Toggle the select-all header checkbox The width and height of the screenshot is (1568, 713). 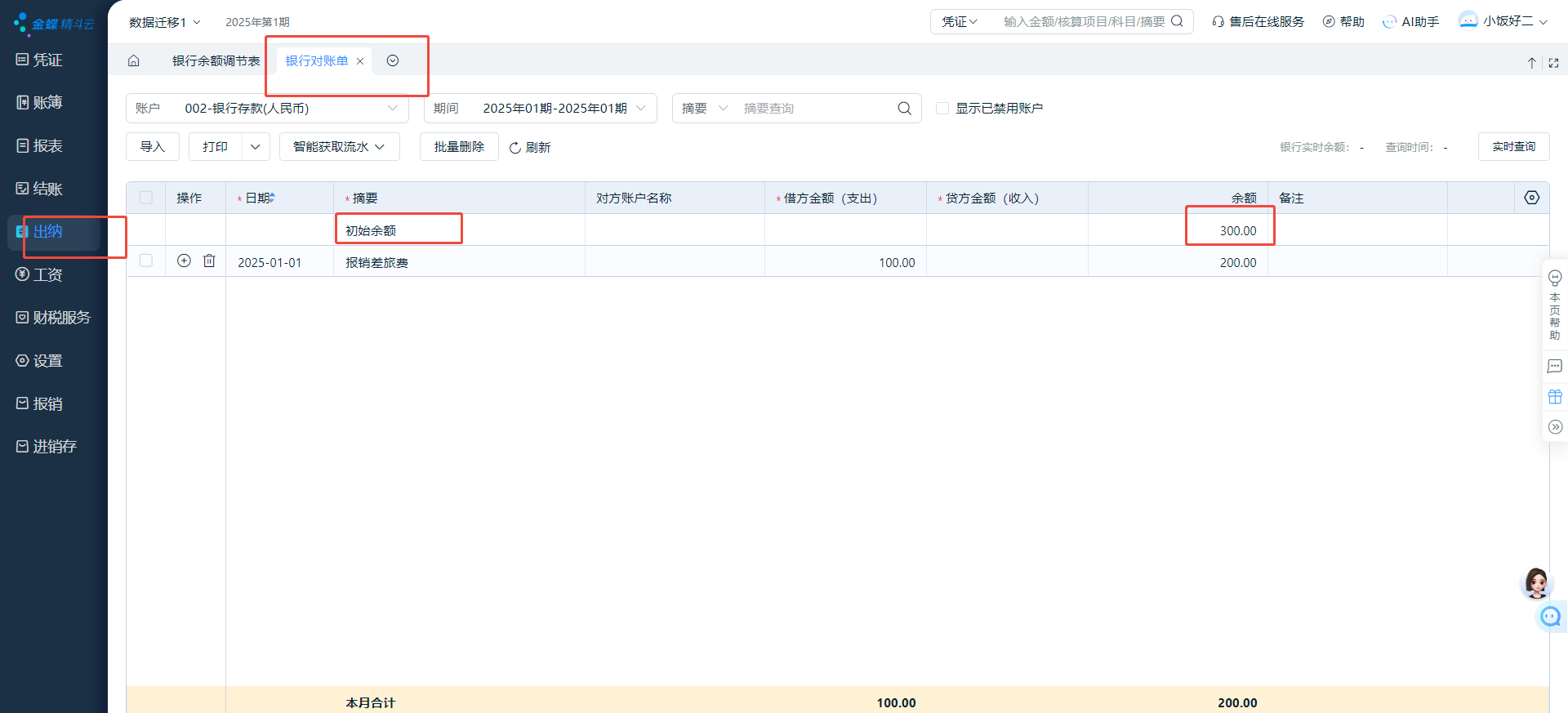point(146,198)
